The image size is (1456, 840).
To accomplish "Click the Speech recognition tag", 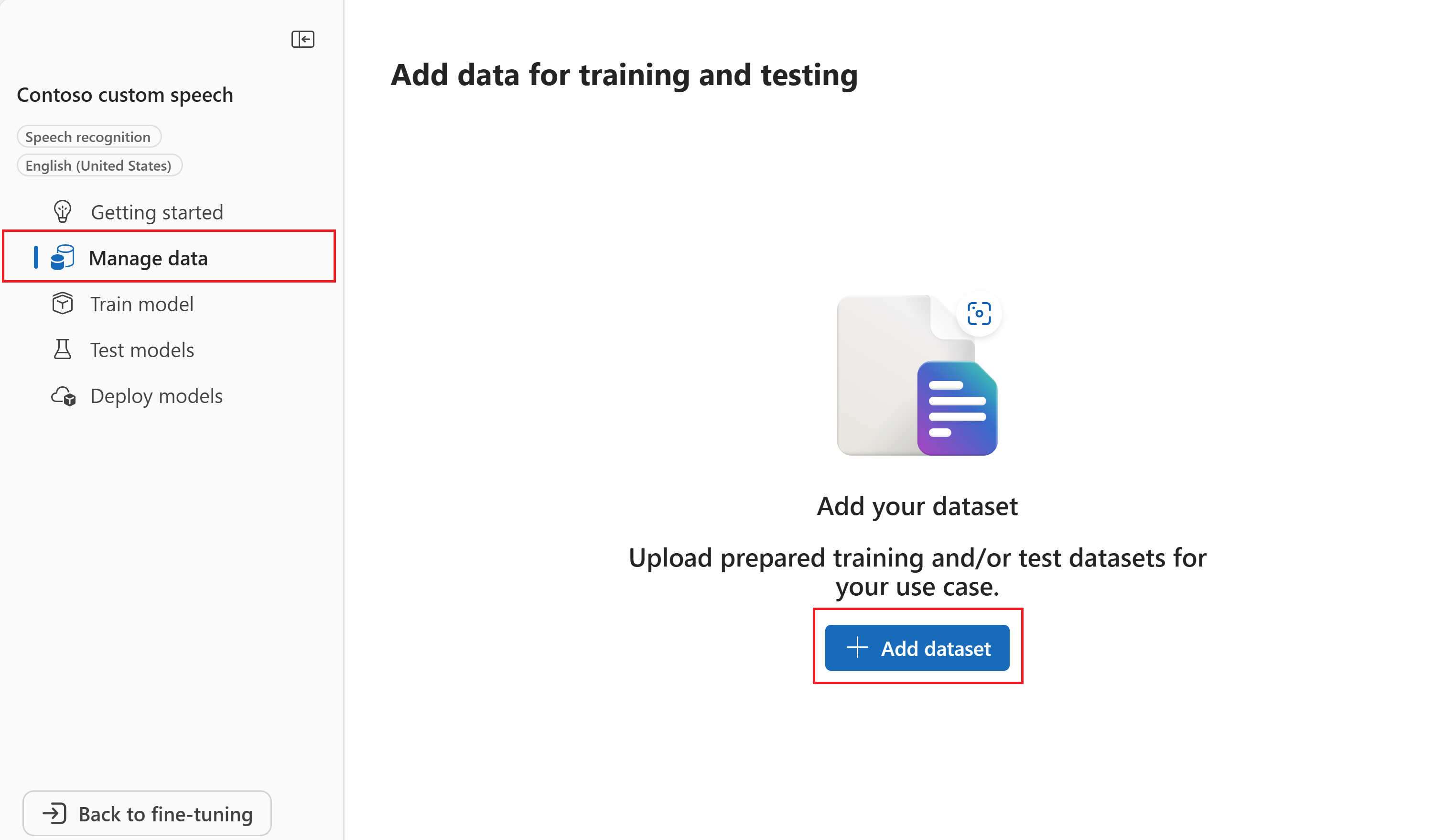I will pos(88,137).
